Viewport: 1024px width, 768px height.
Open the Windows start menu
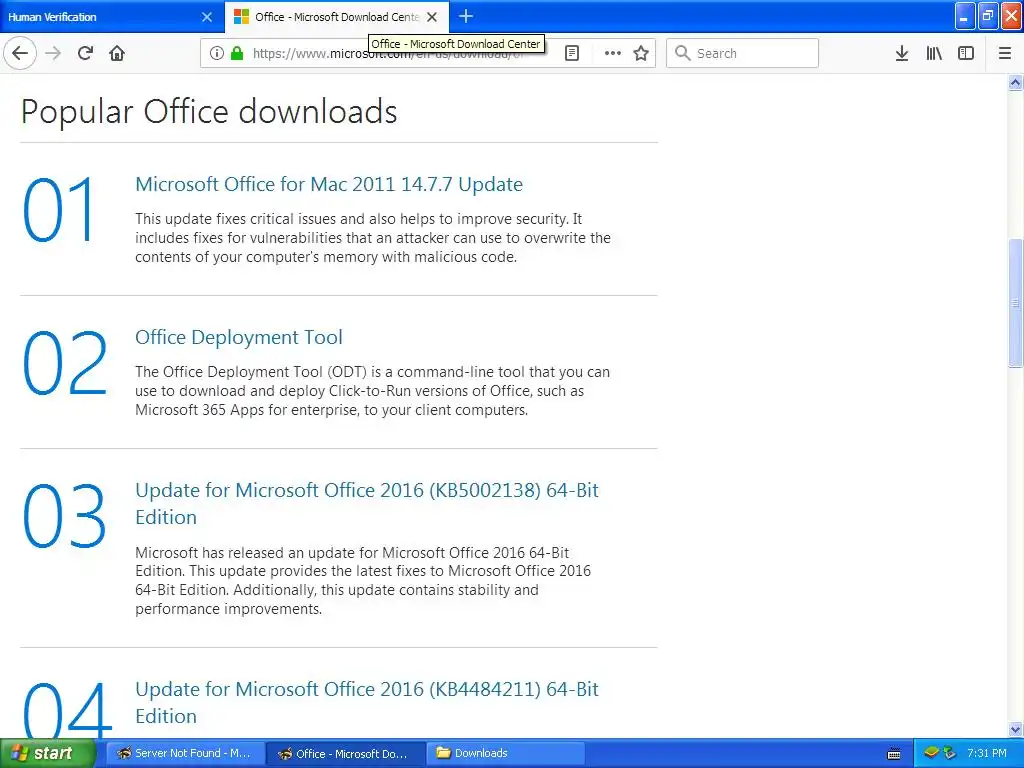(47, 753)
